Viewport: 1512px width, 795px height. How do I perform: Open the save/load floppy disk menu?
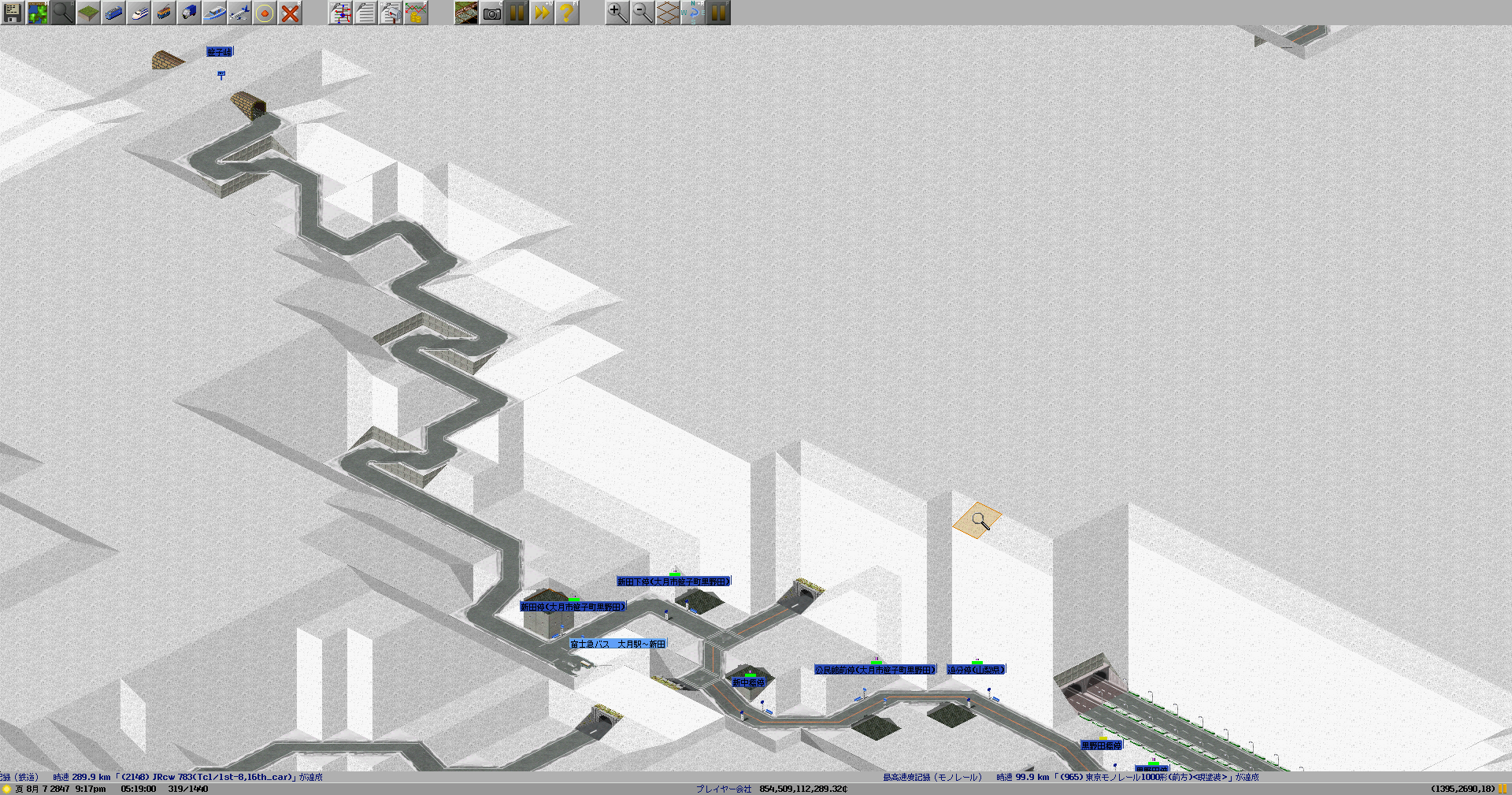[13, 13]
